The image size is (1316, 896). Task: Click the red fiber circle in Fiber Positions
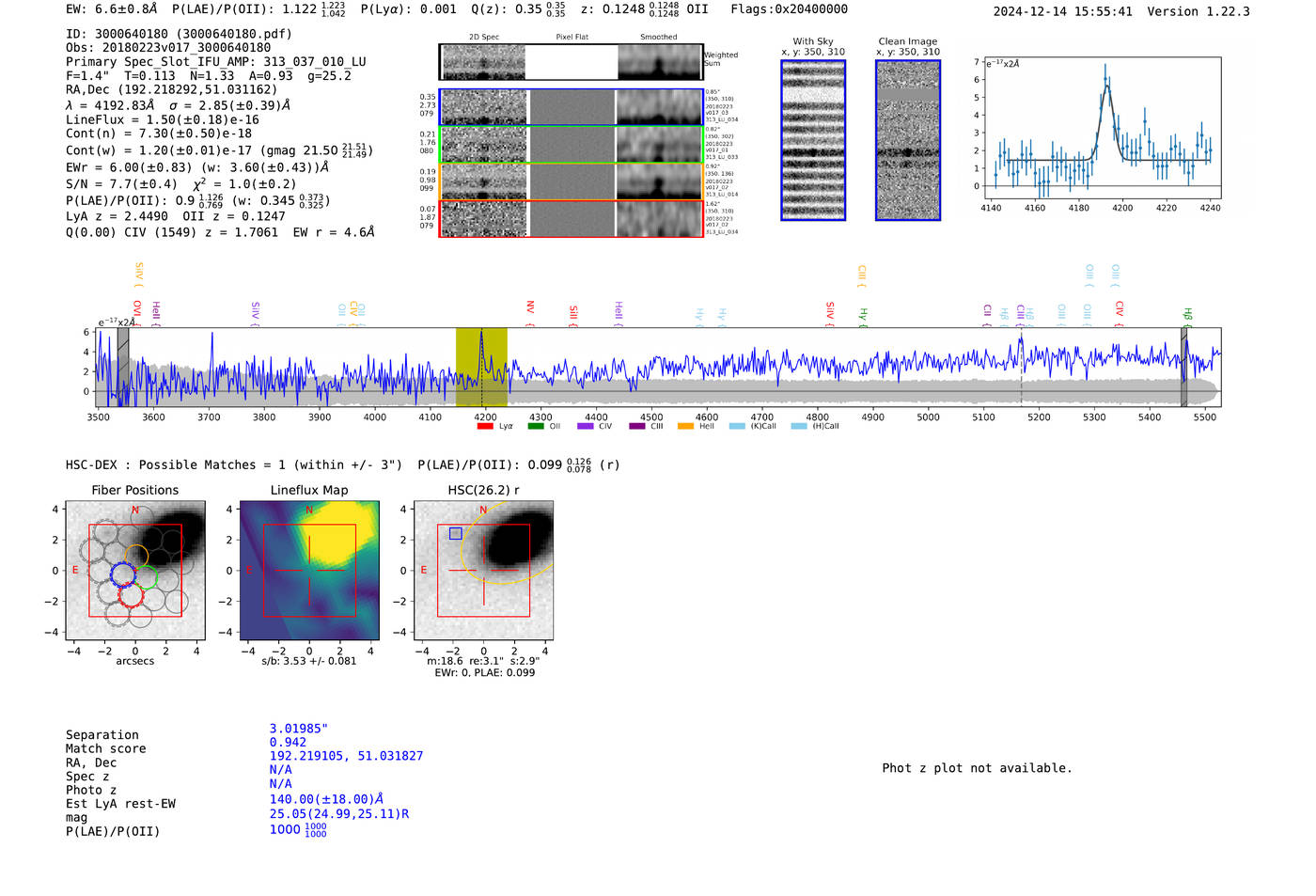(x=132, y=595)
